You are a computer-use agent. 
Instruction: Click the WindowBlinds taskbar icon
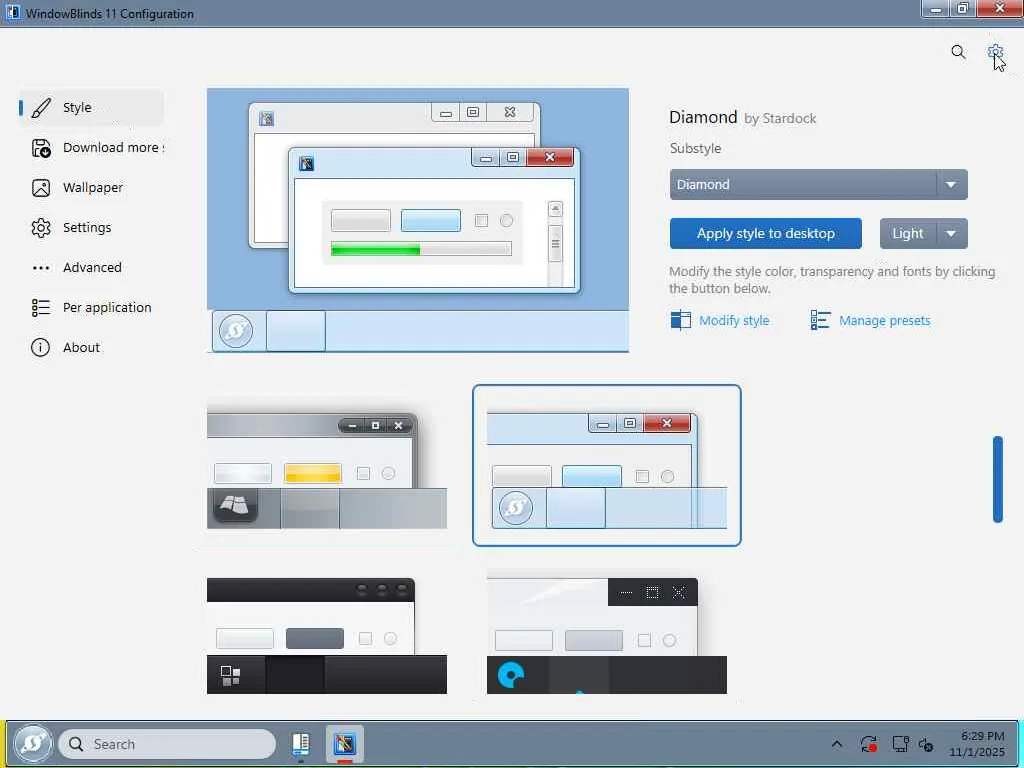click(344, 744)
